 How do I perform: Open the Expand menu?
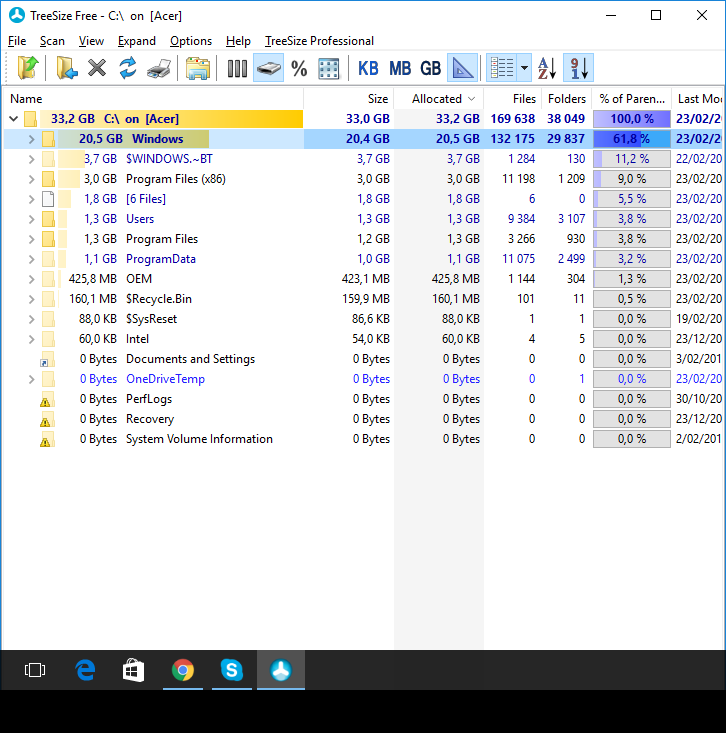coord(137,41)
